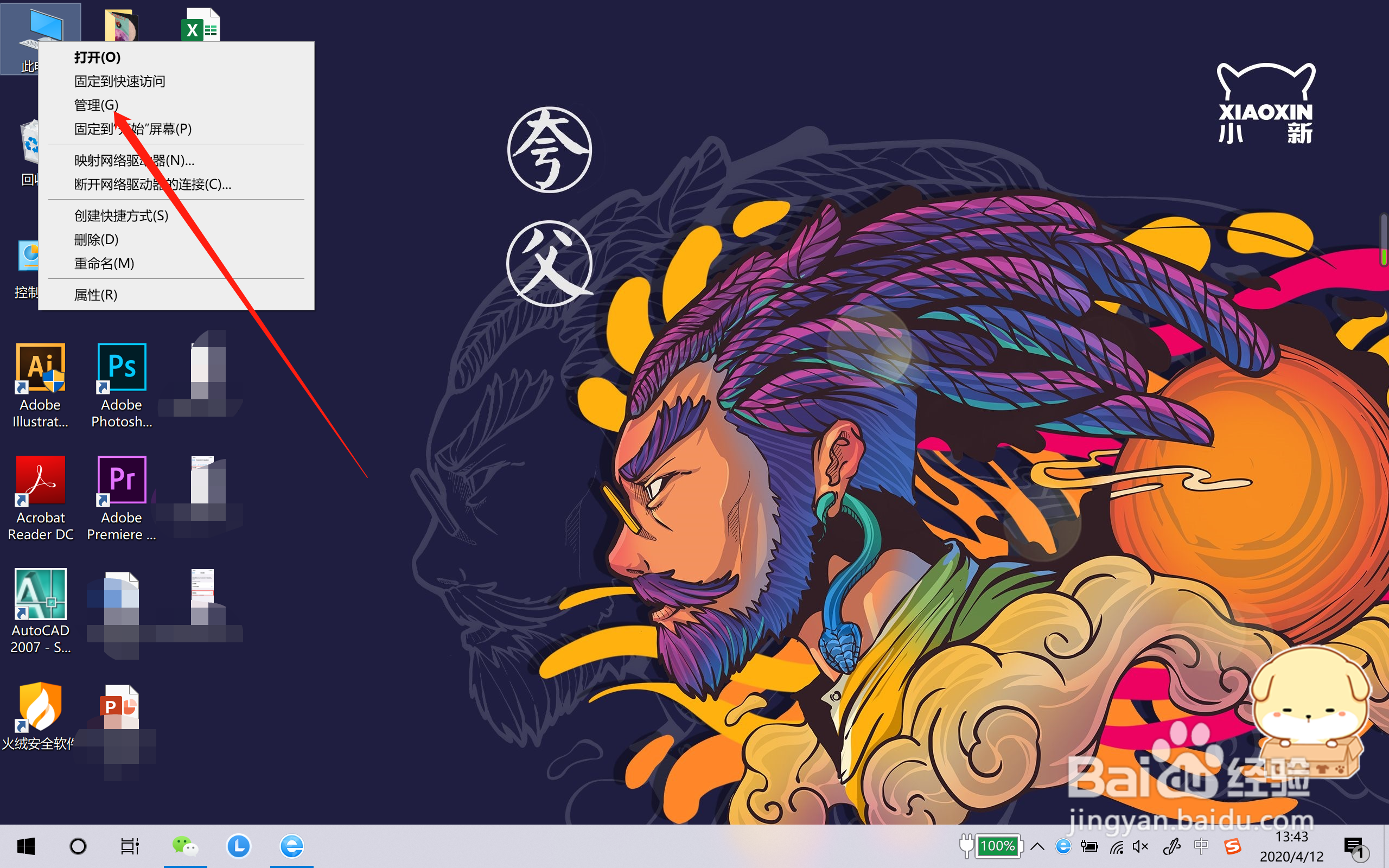Image resolution: width=1389 pixels, height=868 pixels.
Task: Click 创建快捷方式(S) in the context menu
Action: pyautogui.click(x=121, y=216)
